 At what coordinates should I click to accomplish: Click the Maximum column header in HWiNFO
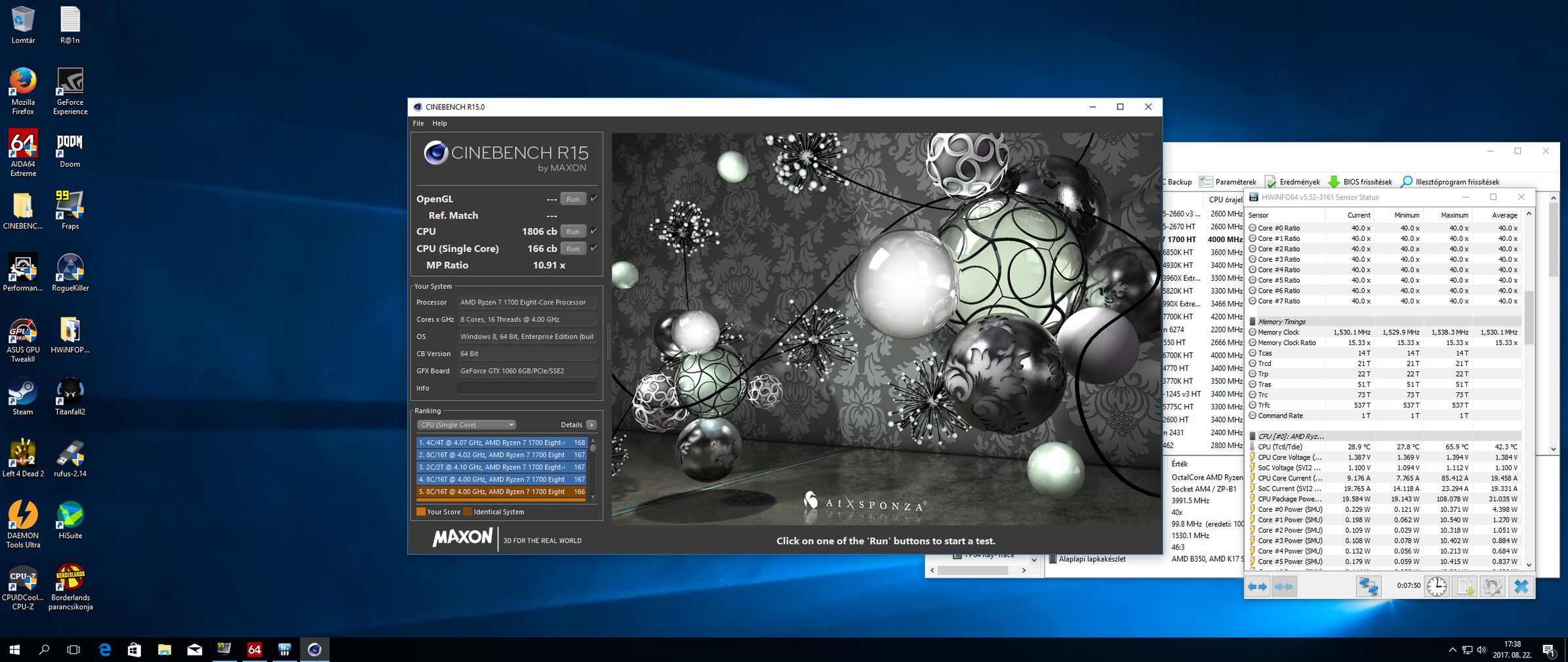[1448, 215]
